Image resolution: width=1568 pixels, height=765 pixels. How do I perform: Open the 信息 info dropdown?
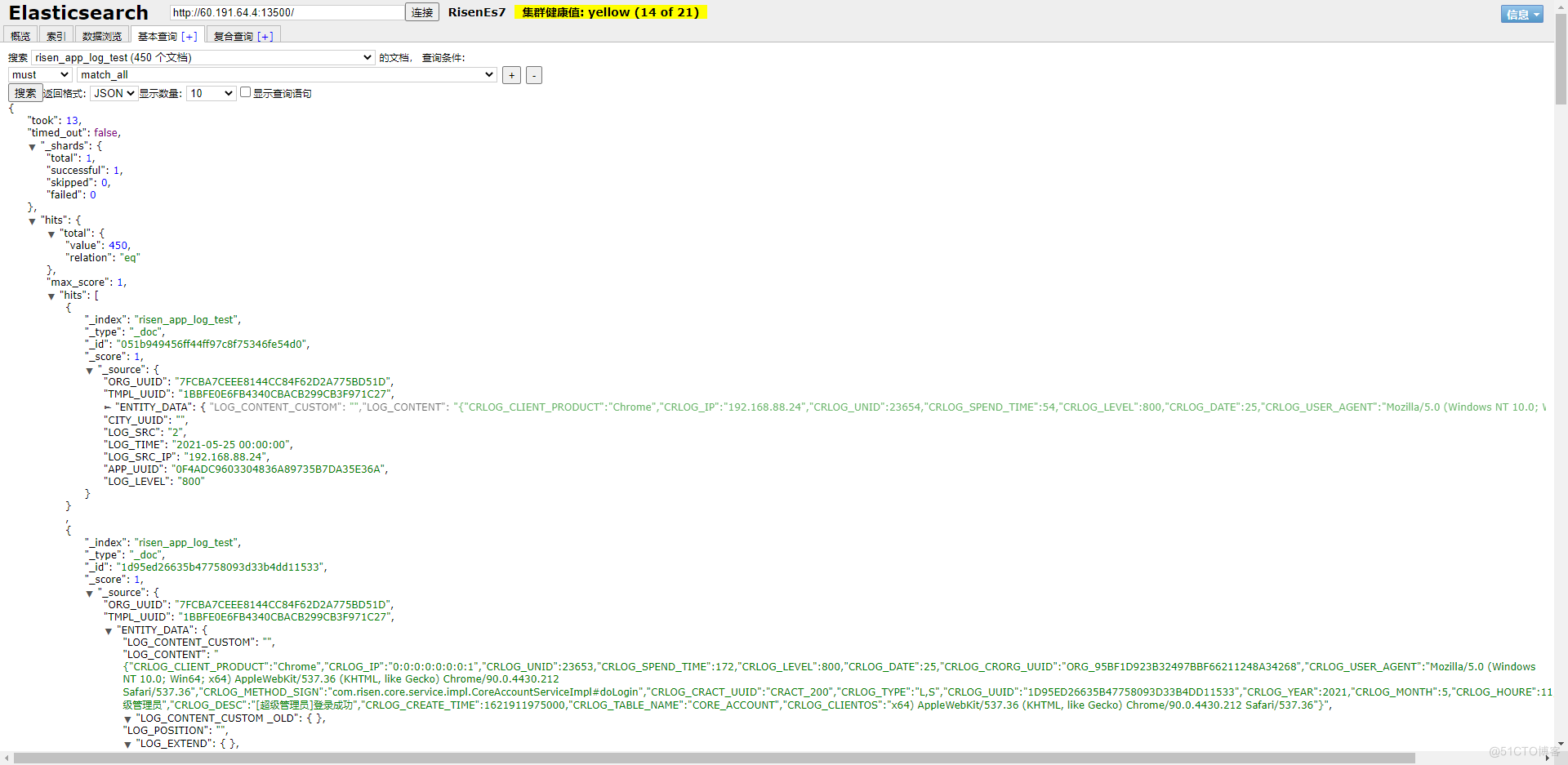point(1522,14)
